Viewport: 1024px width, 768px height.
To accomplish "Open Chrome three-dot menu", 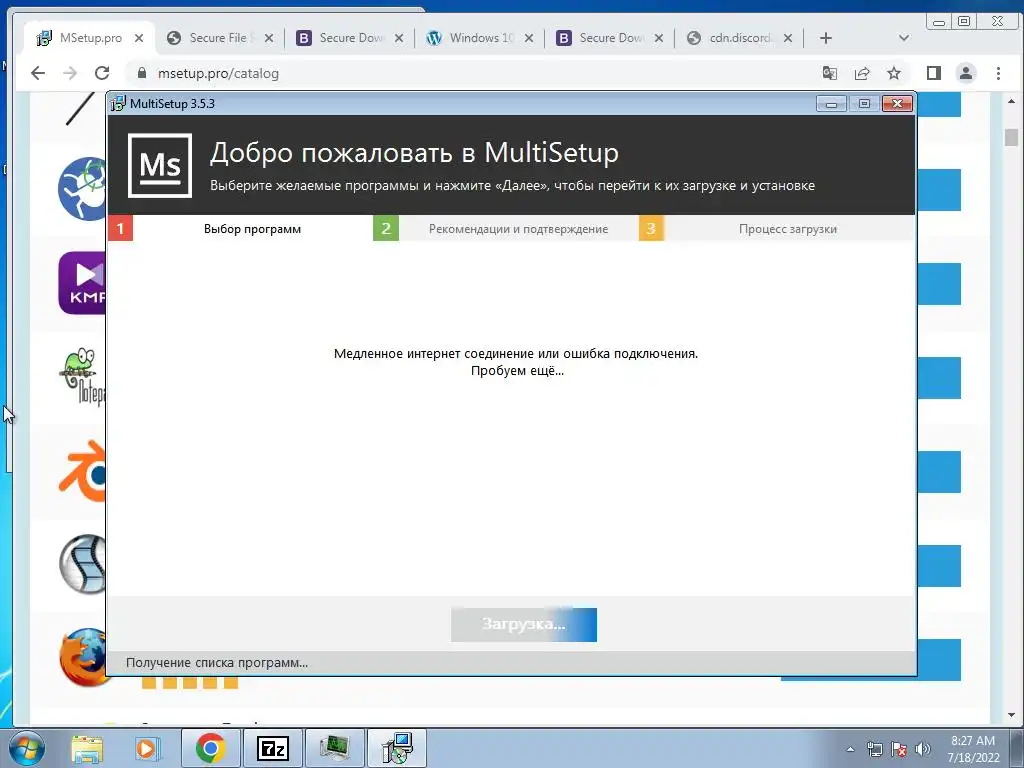I will (998, 73).
